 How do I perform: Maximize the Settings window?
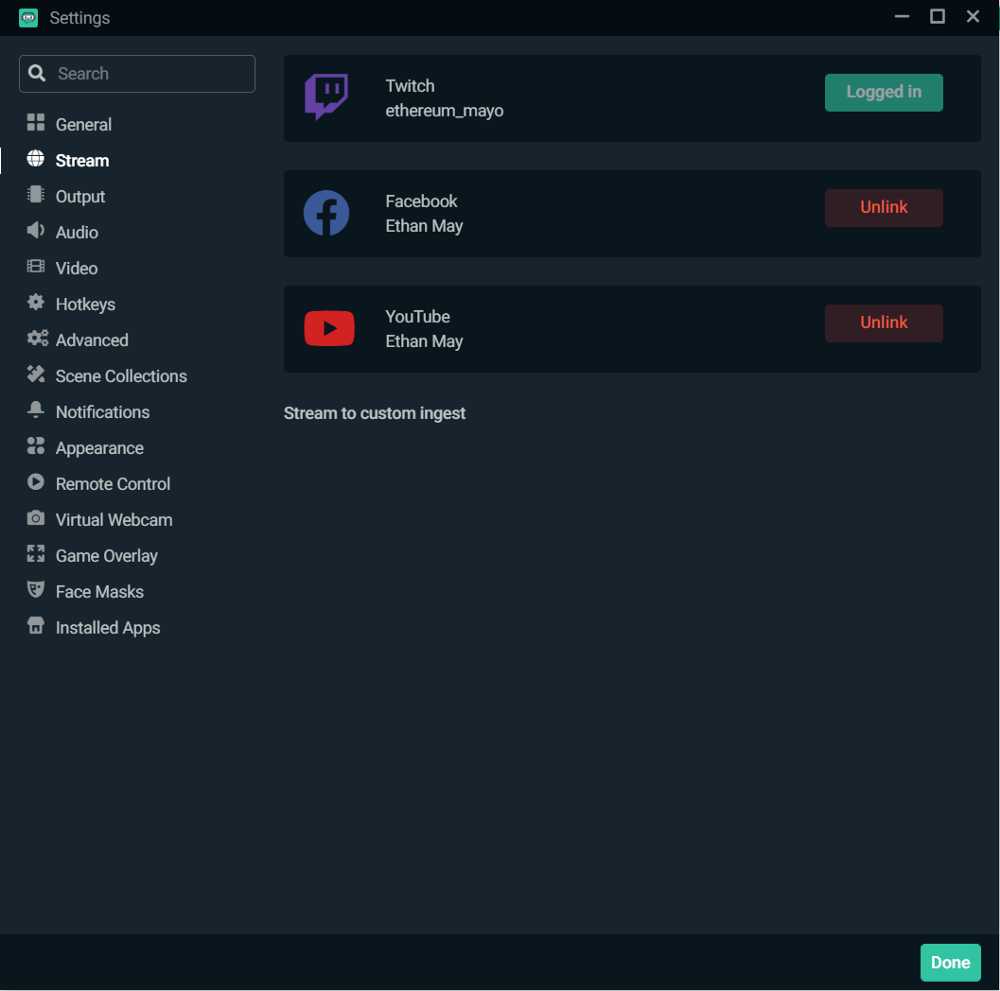click(937, 17)
